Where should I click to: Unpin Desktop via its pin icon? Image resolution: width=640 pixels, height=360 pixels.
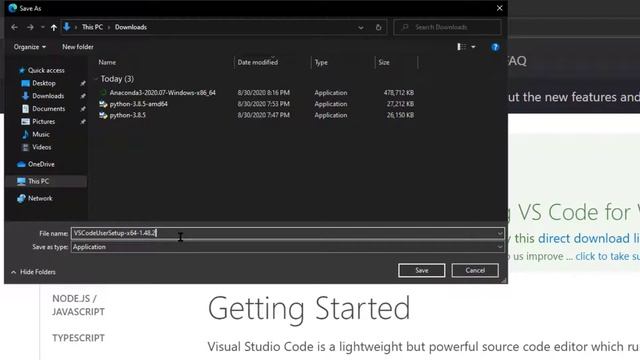coord(83,83)
